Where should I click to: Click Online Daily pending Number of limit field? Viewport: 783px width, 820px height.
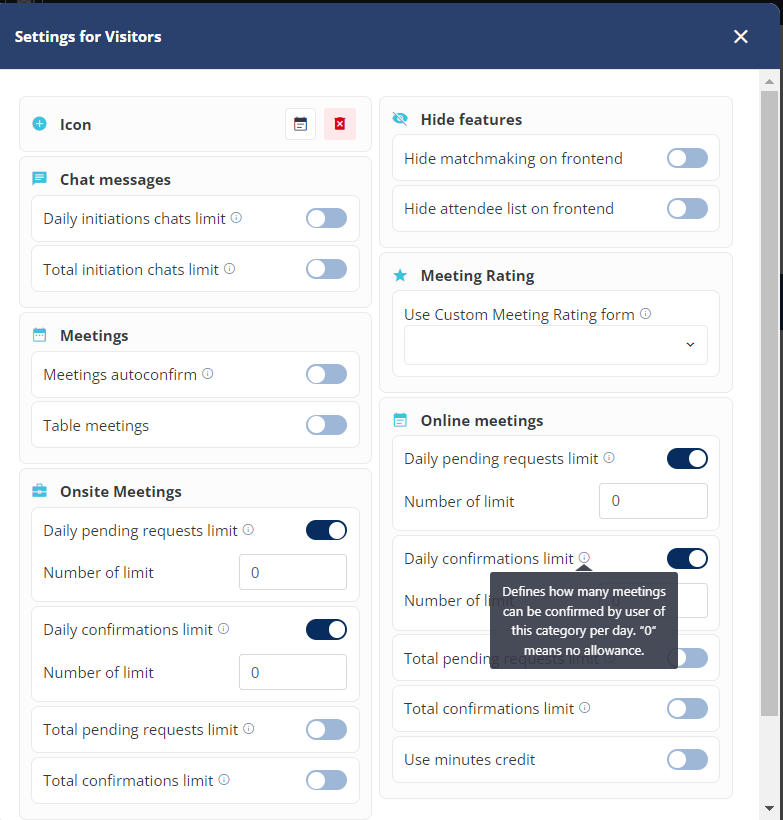(x=653, y=501)
